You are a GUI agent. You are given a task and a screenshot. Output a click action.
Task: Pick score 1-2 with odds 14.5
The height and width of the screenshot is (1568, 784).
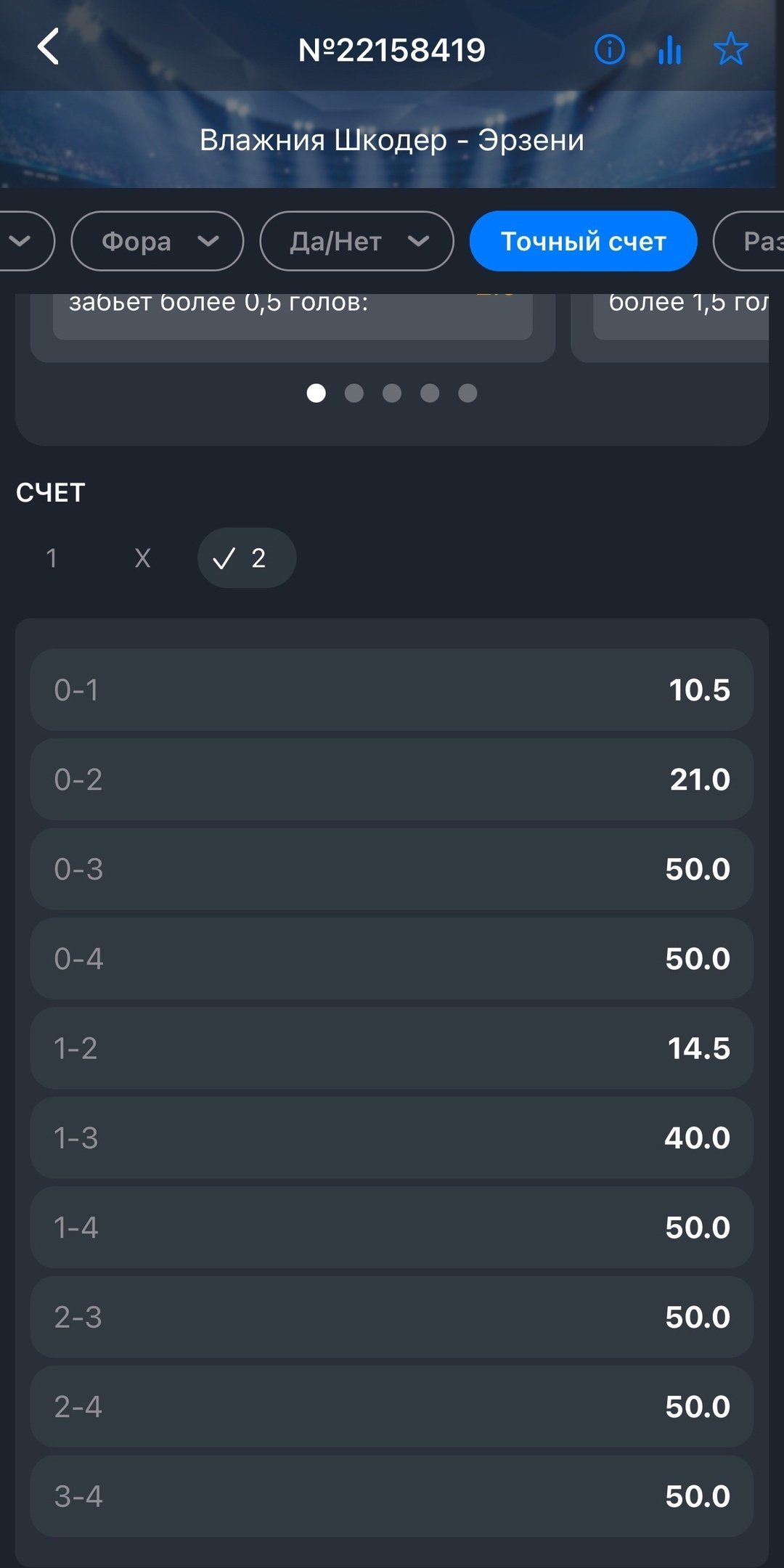(x=391, y=1048)
